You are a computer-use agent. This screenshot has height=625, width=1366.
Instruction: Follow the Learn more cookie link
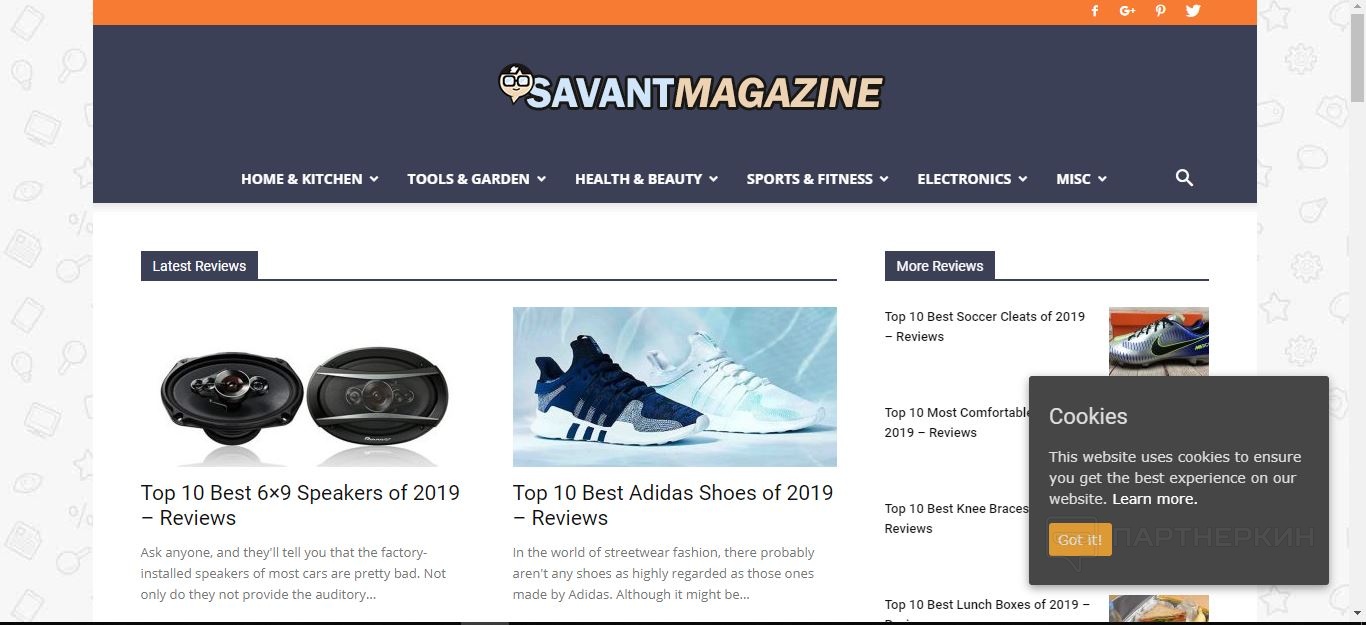click(1154, 499)
